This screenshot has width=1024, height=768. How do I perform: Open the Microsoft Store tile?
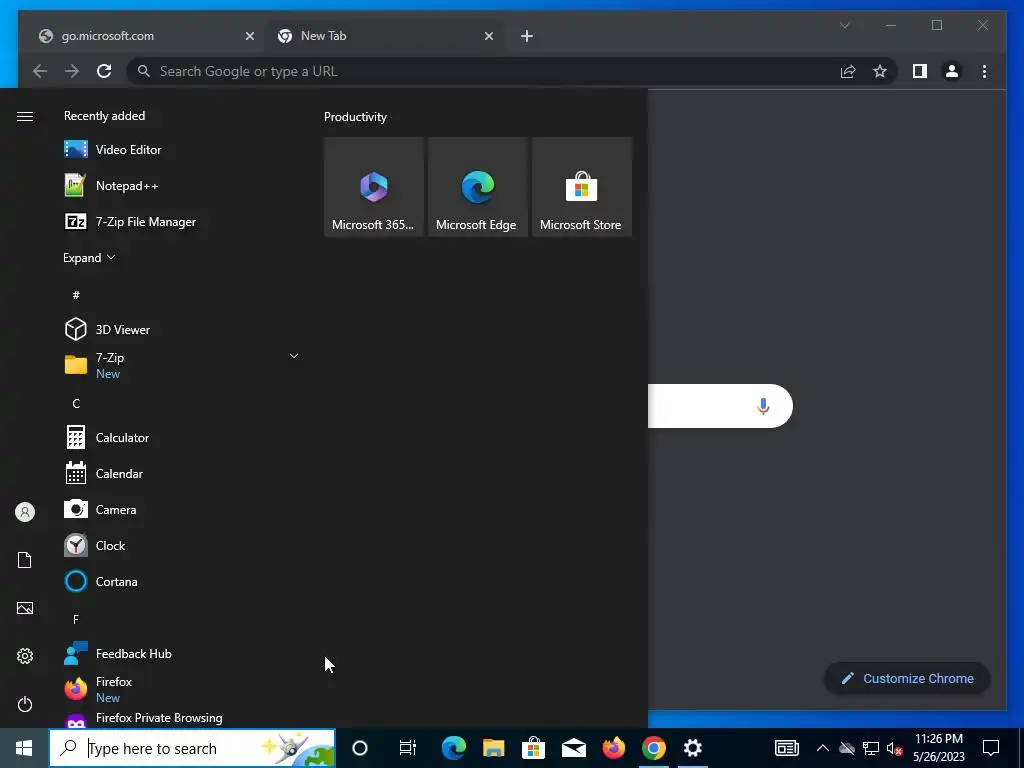coord(582,187)
